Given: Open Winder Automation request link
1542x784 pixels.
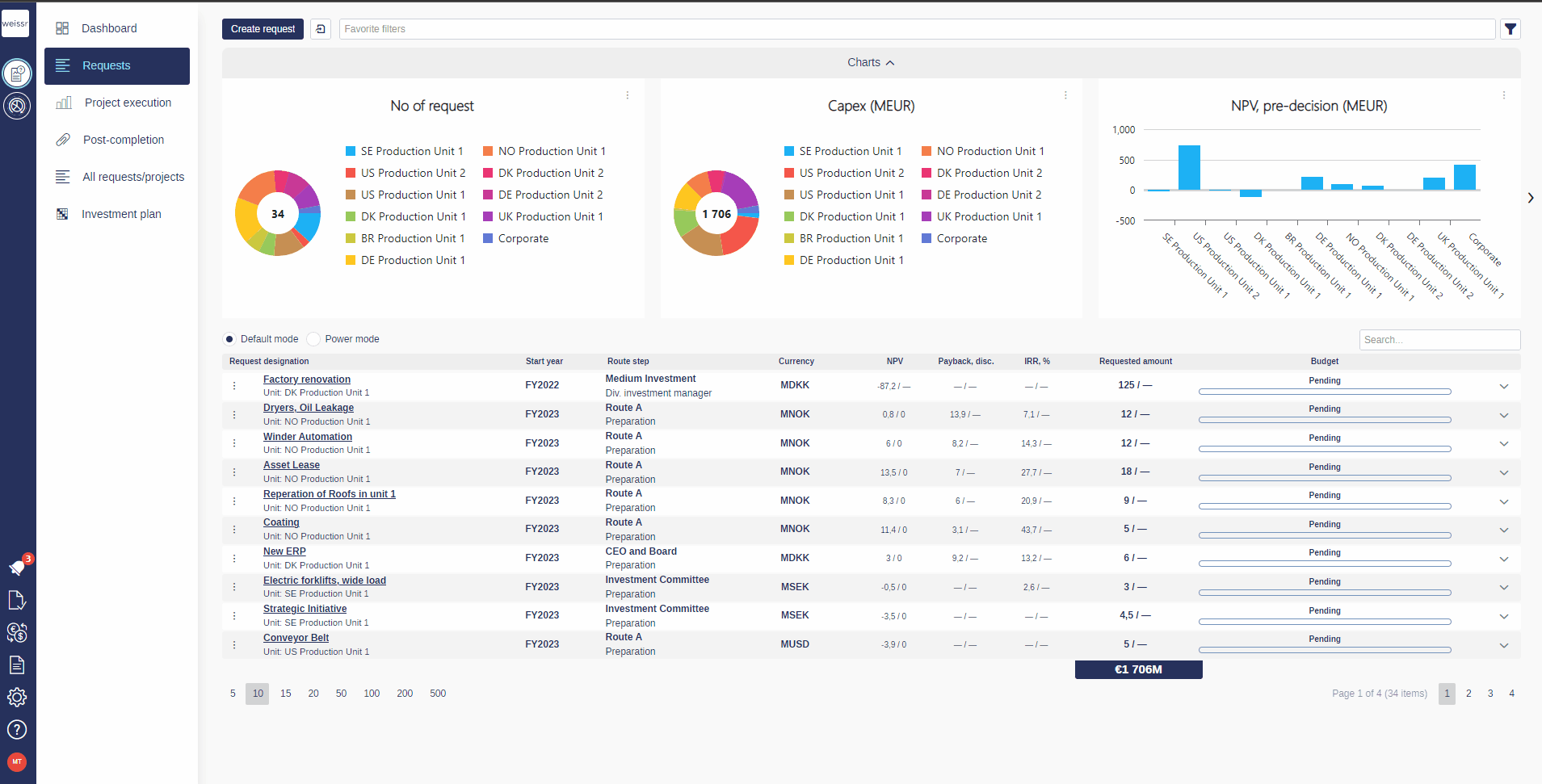Looking at the screenshot, I should point(308,437).
